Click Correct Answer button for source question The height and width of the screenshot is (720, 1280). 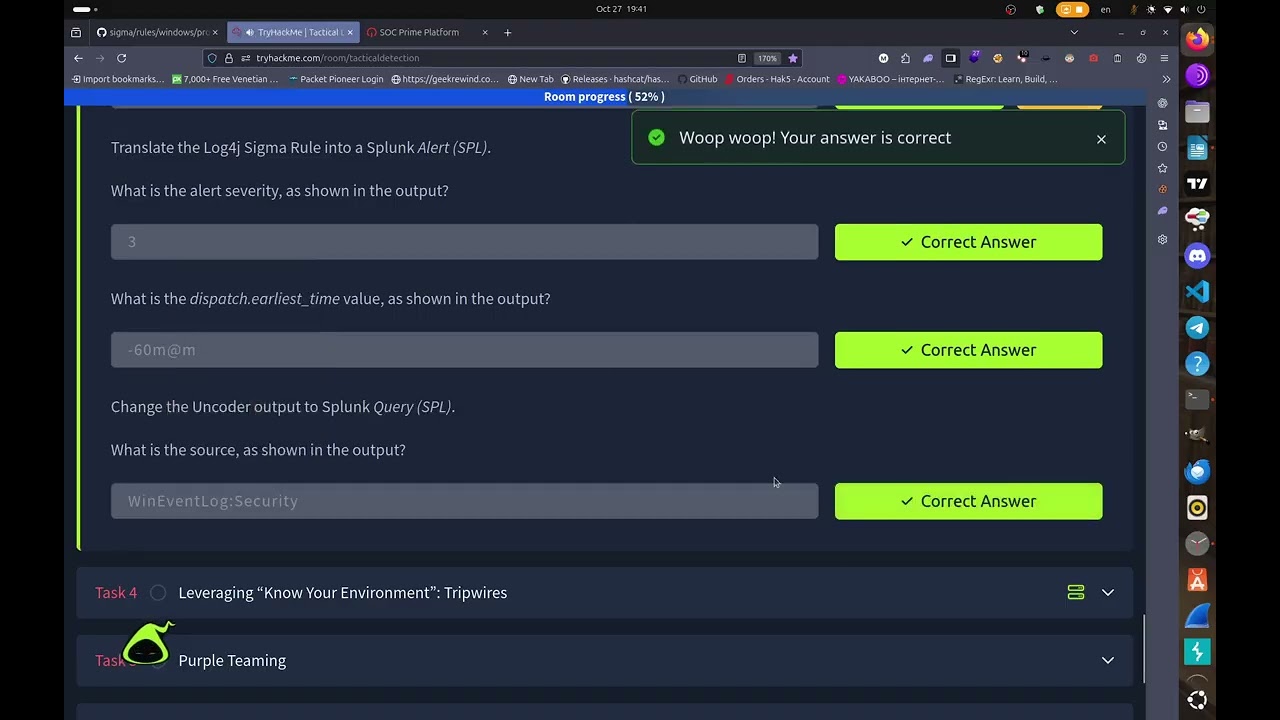968,501
